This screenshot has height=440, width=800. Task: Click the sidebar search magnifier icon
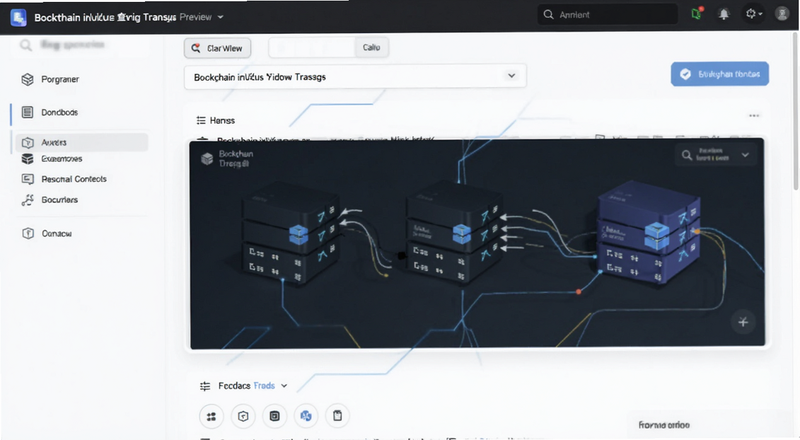pos(26,45)
